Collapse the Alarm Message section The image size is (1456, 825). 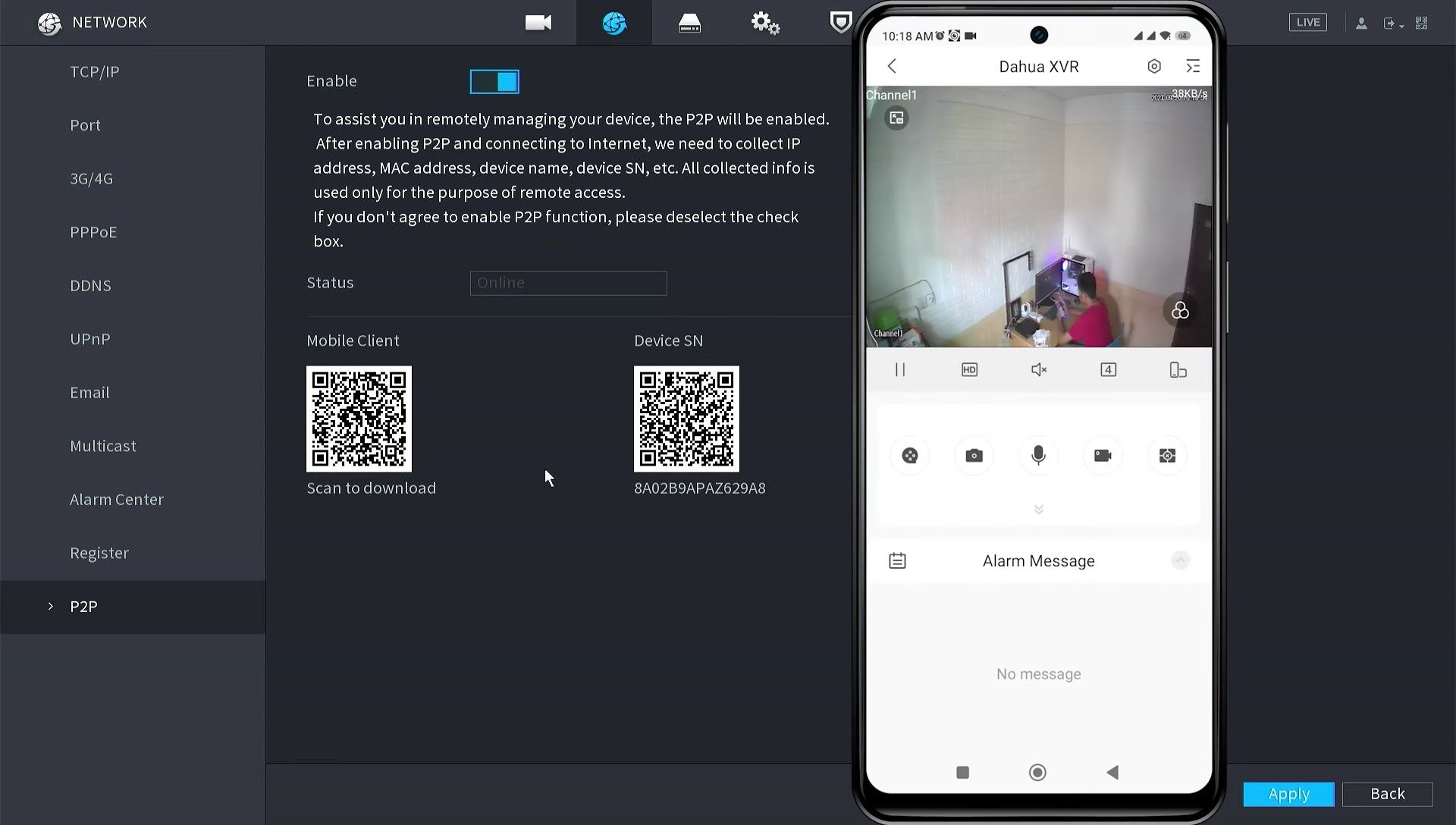point(1180,560)
